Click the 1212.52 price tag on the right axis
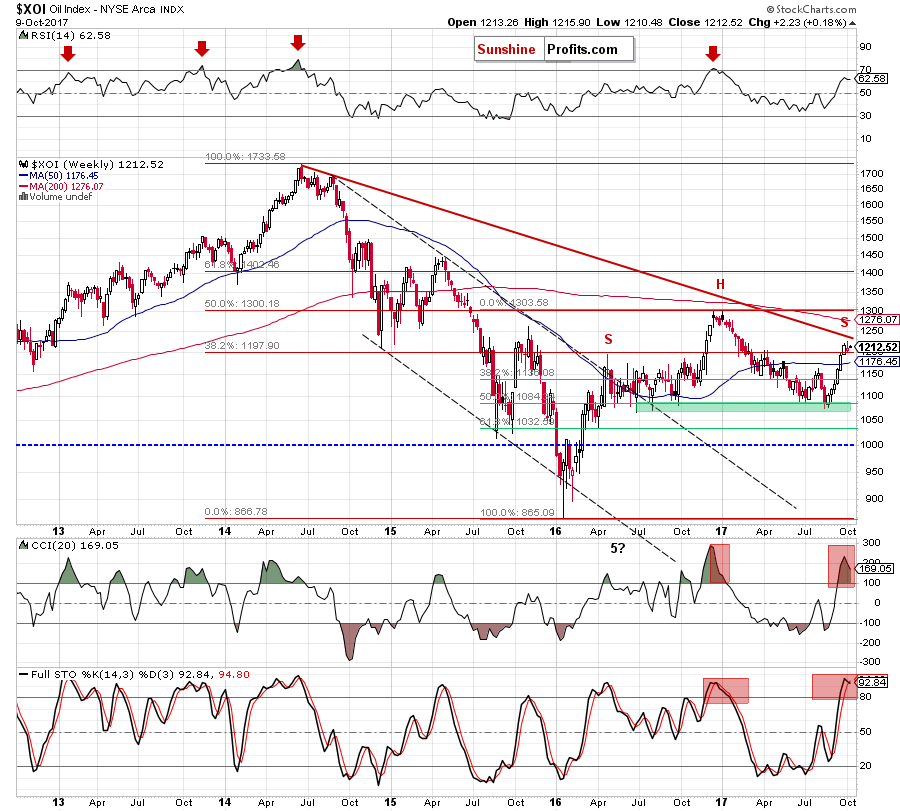Viewport: 900px width, 811px height. (x=878, y=347)
